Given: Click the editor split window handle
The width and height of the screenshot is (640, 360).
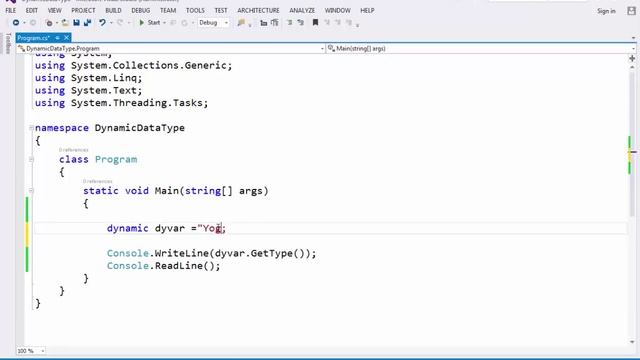Looking at the screenshot, I should 633,58.
